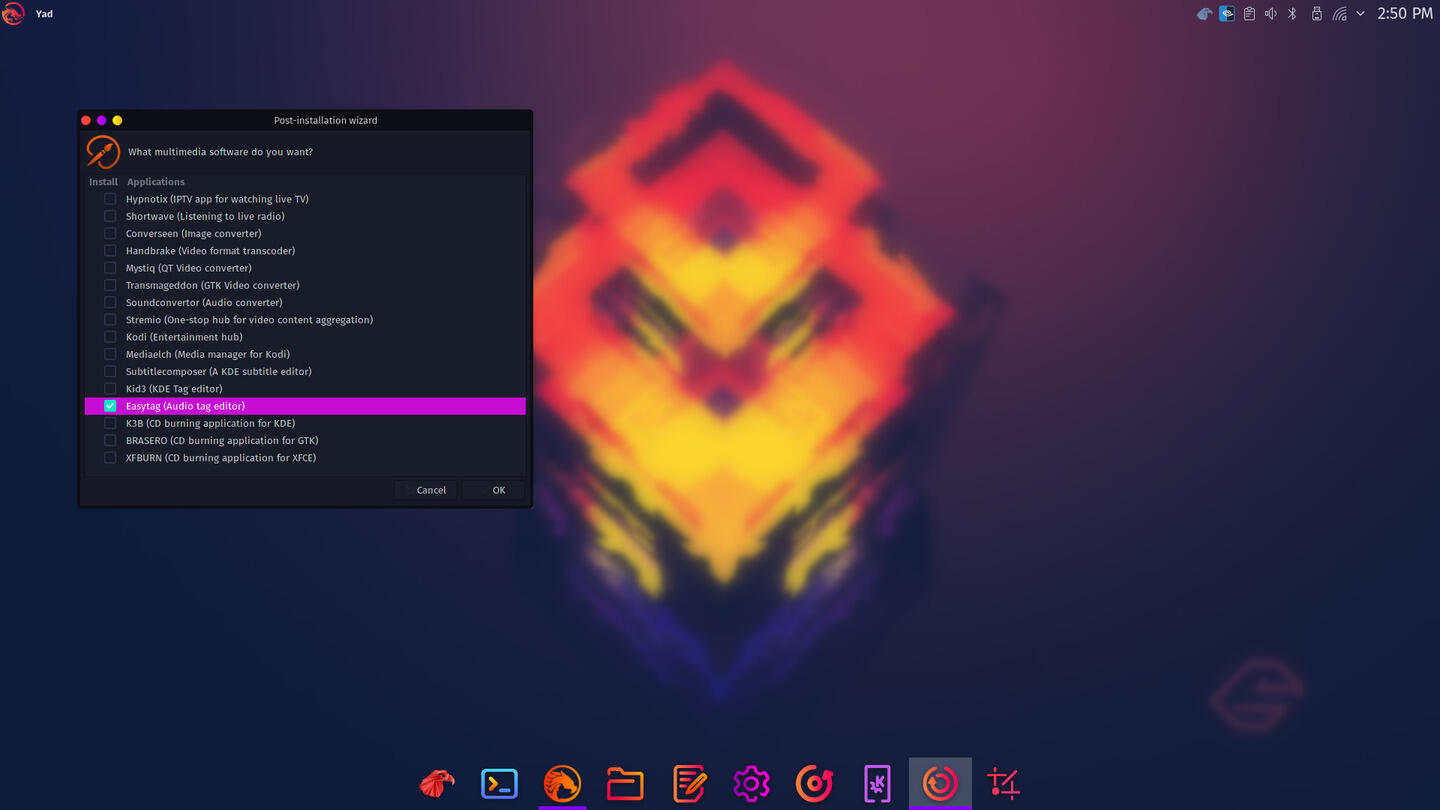Enable the Soundconvertor checkbox
The height and width of the screenshot is (810, 1440).
110,302
